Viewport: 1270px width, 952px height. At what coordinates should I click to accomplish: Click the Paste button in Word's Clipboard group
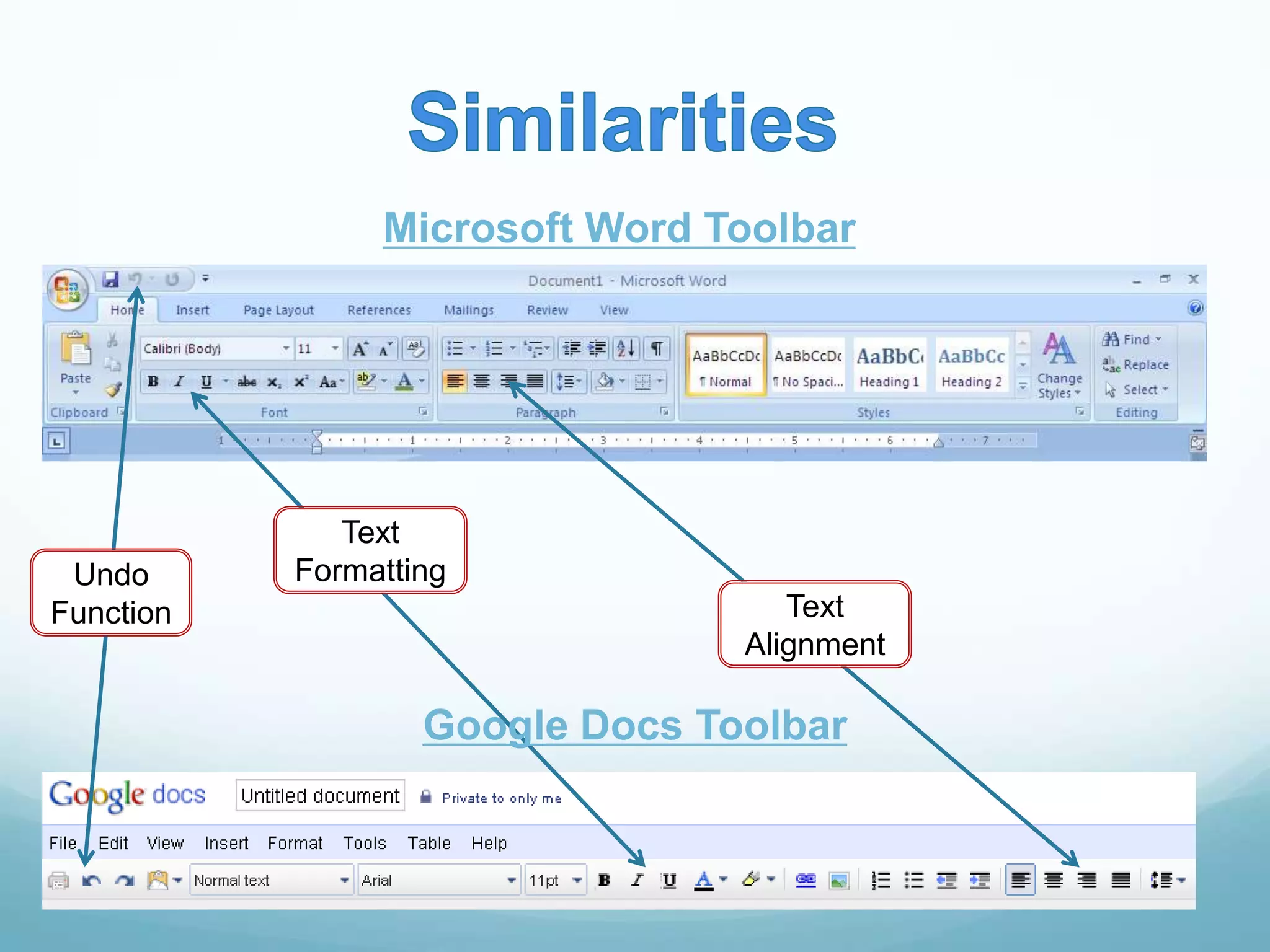(x=76, y=363)
